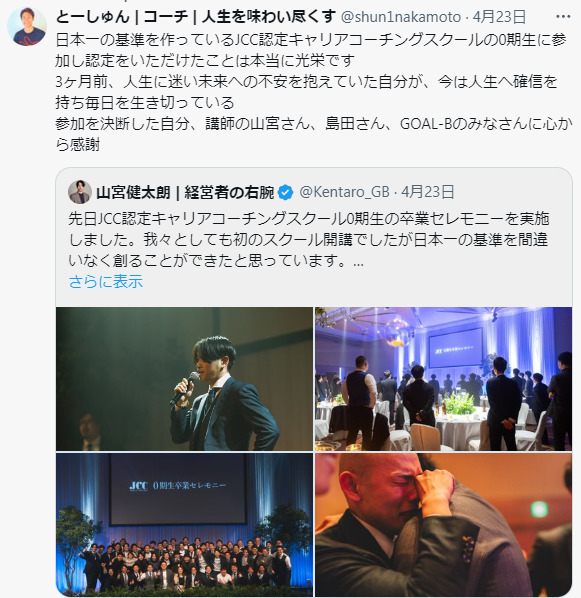This screenshot has height=598, width=581.
Task: Expand quoted tweet with さらに表示
Action: (x=106, y=281)
